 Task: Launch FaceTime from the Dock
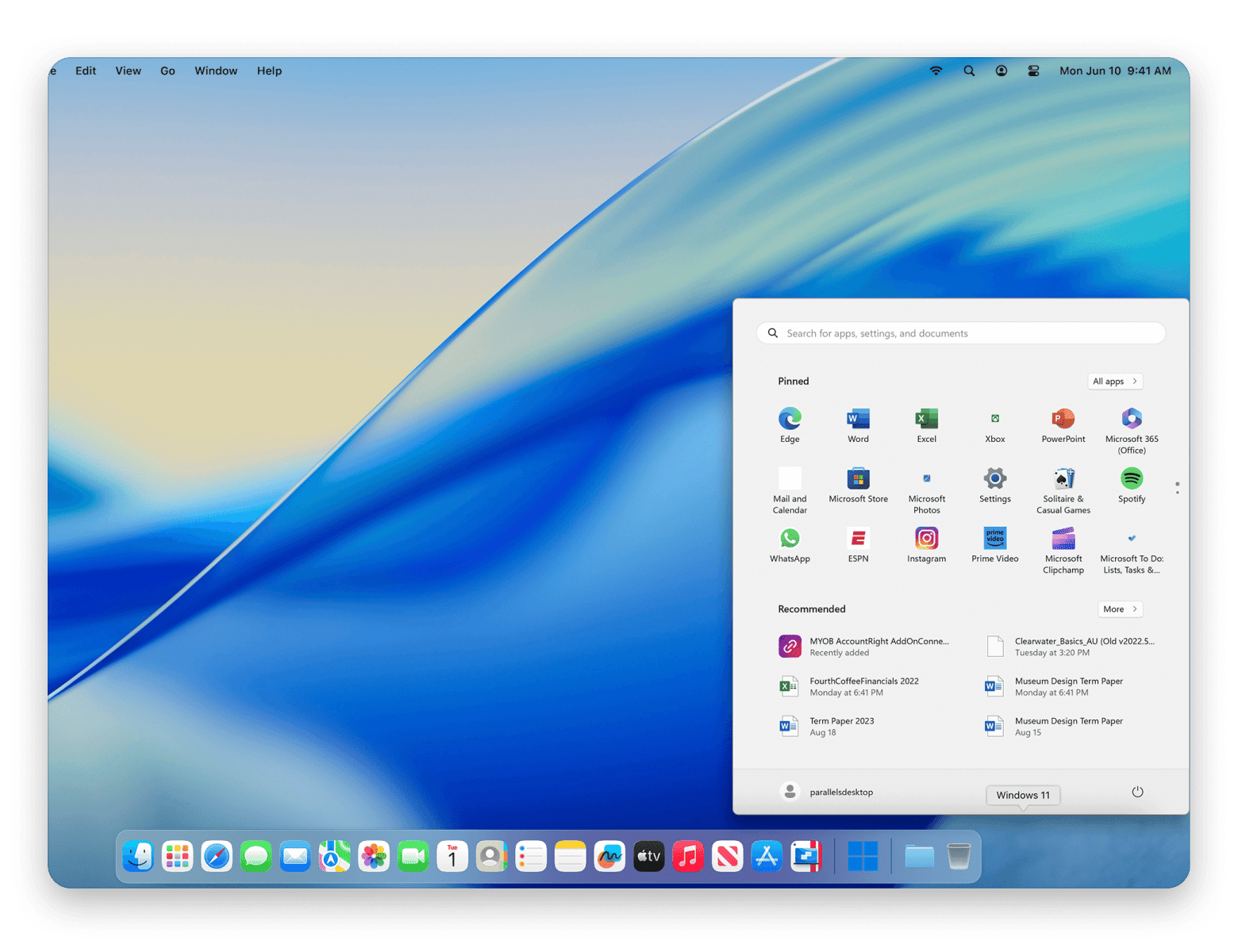coord(413,856)
